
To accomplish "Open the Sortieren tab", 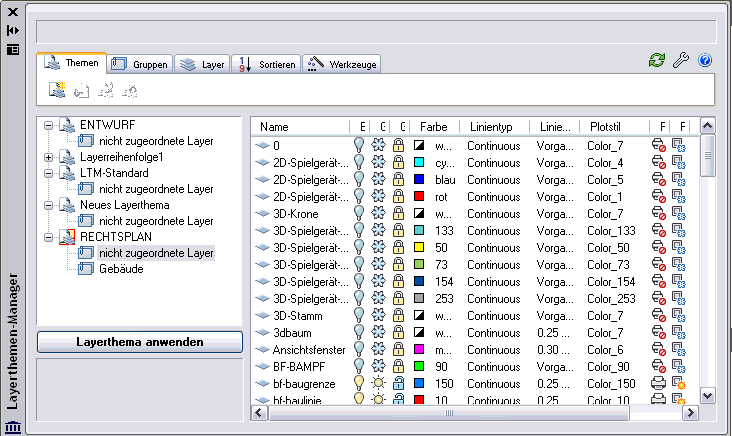I will click(266, 64).
